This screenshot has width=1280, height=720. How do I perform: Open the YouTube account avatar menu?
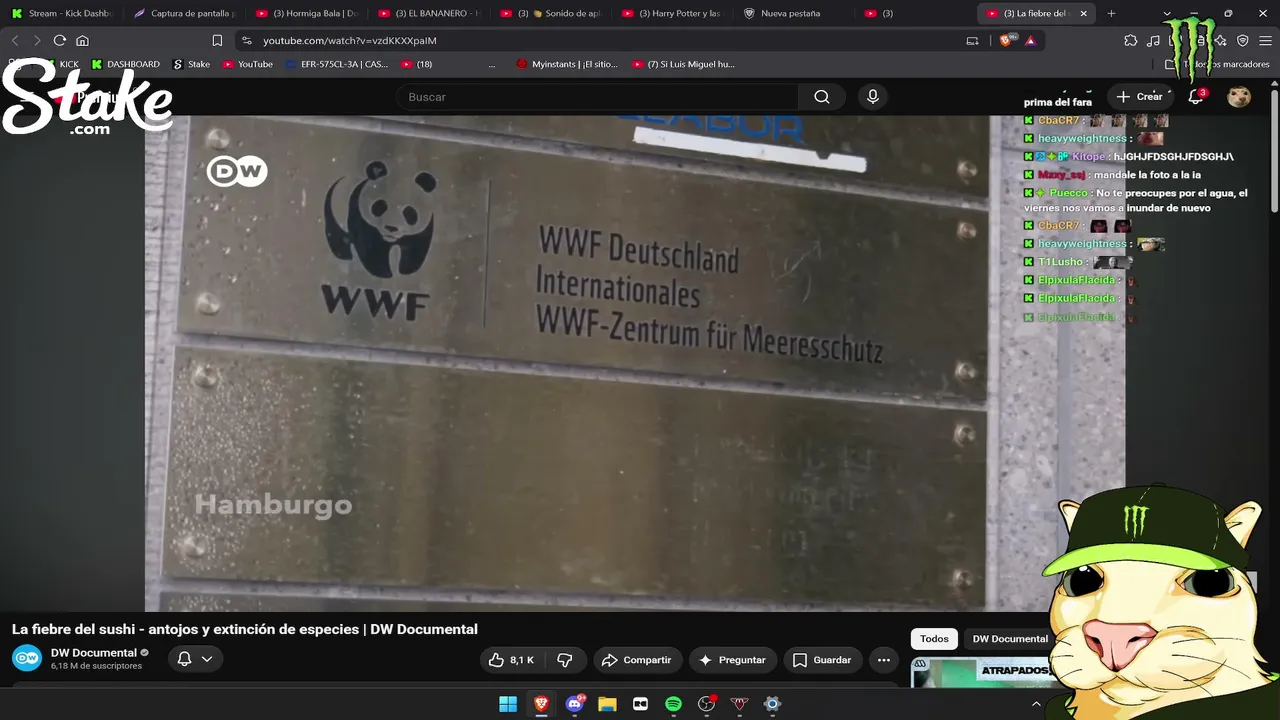[x=1239, y=97]
